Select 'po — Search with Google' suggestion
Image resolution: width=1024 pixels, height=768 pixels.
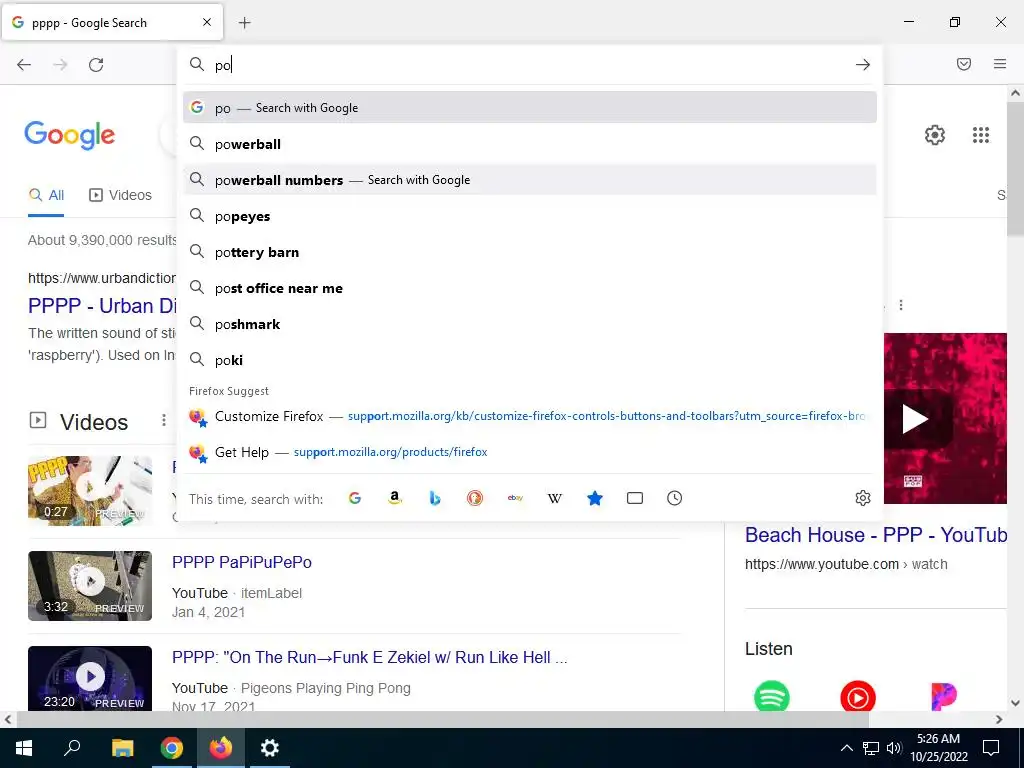530,108
